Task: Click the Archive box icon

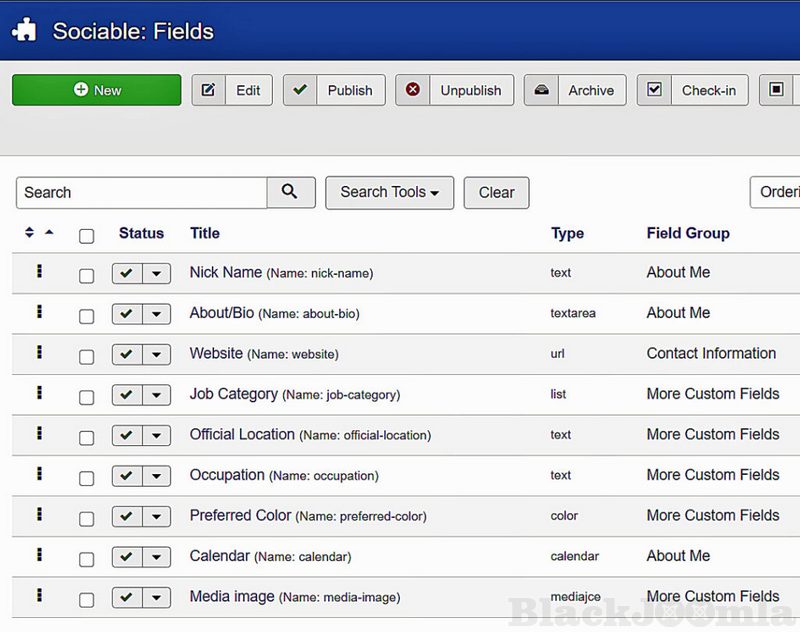Action: click(x=541, y=90)
